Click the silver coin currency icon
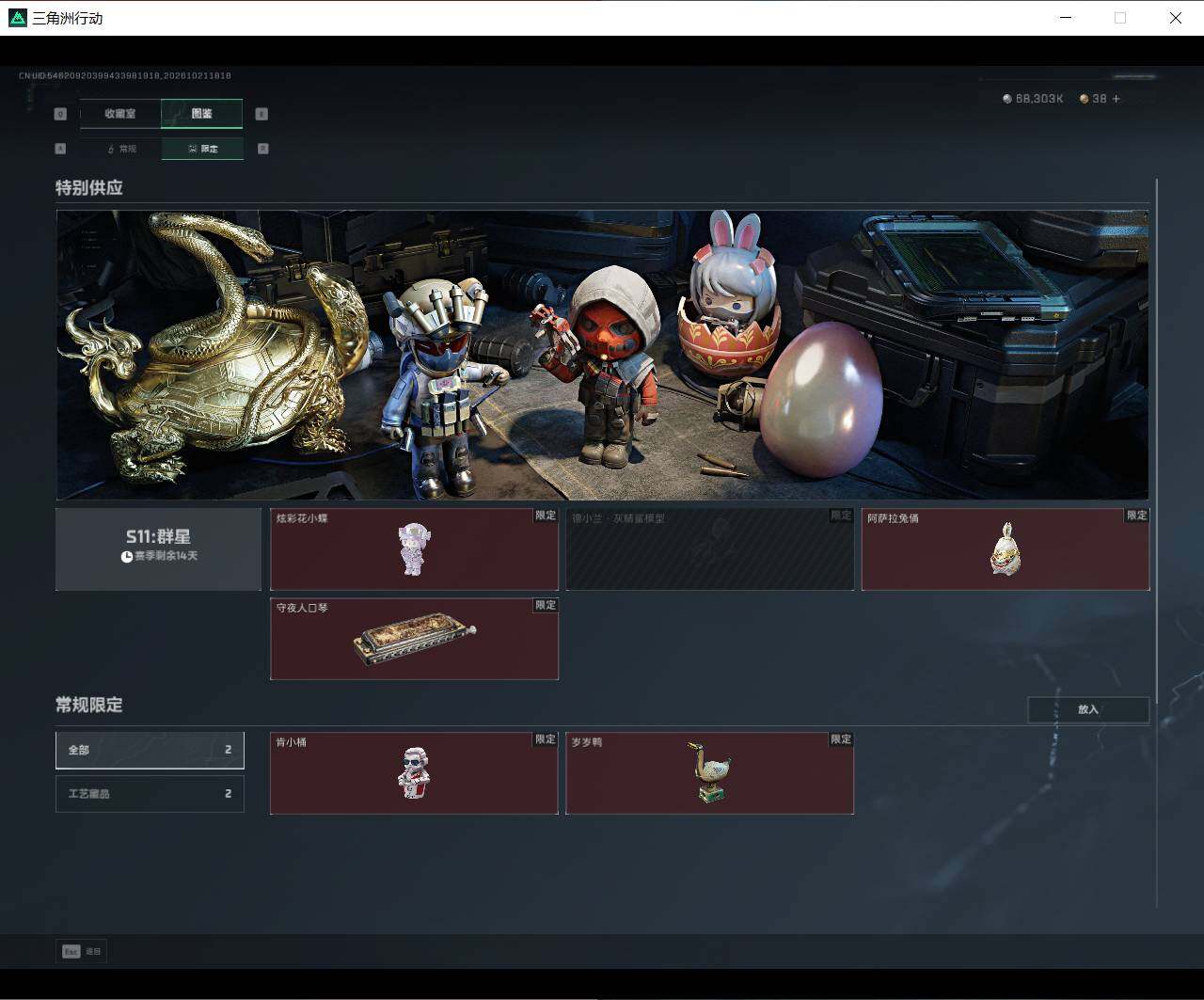This screenshot has width=1204, height=1000. point(1007,99)
